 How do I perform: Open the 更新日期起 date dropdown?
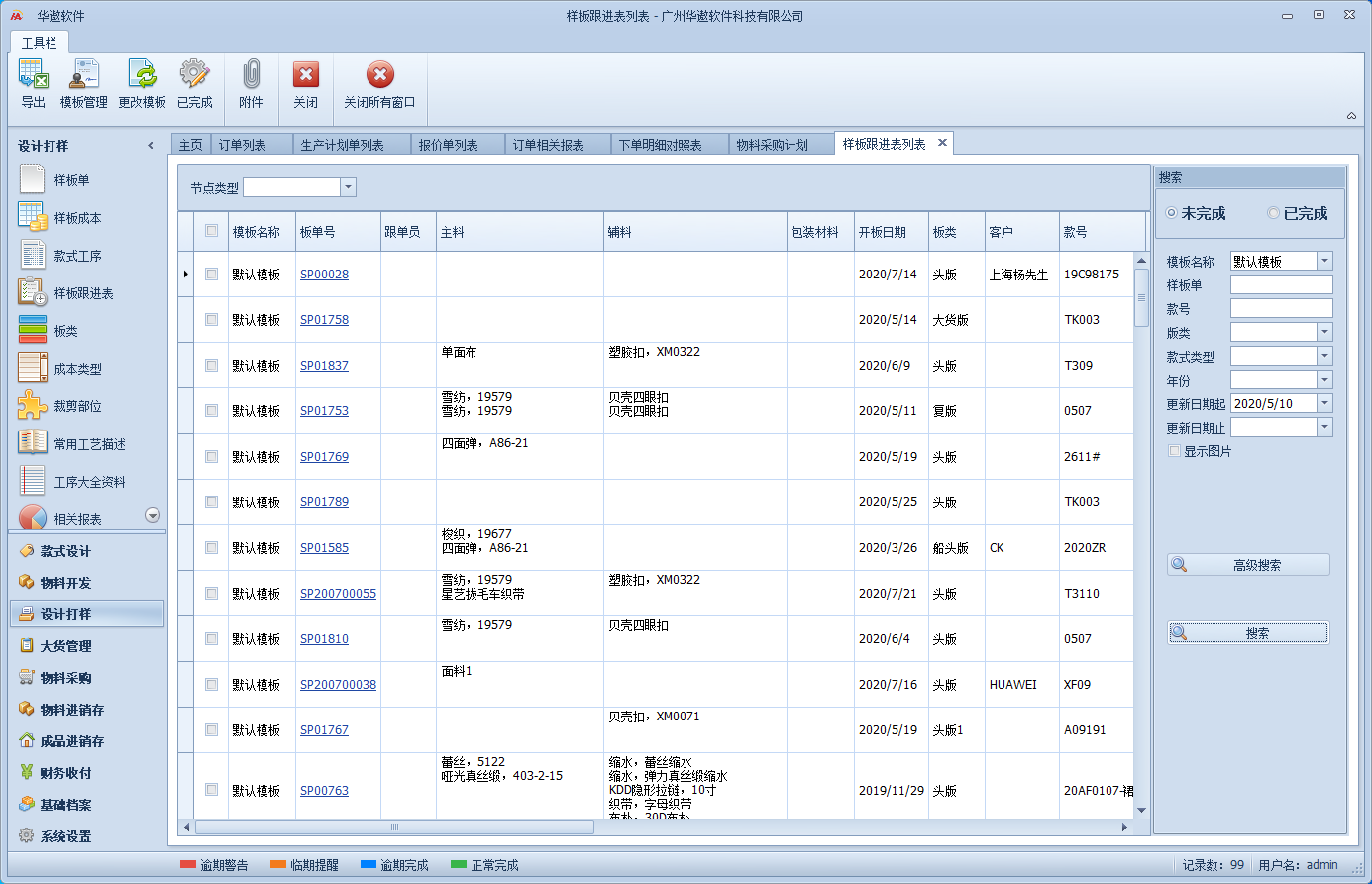tap(1324, 403)
